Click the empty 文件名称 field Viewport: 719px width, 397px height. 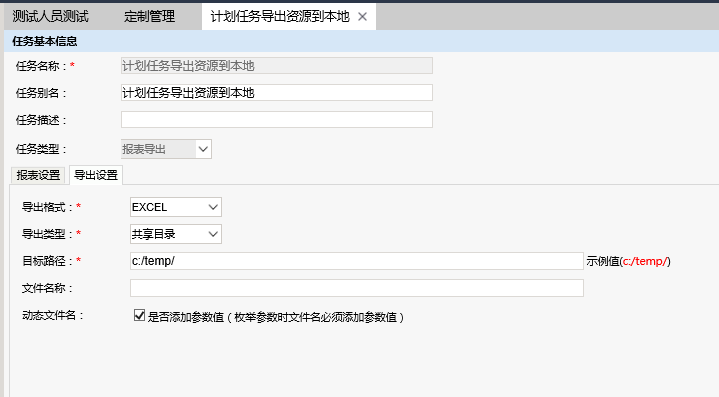coord(357,288)
